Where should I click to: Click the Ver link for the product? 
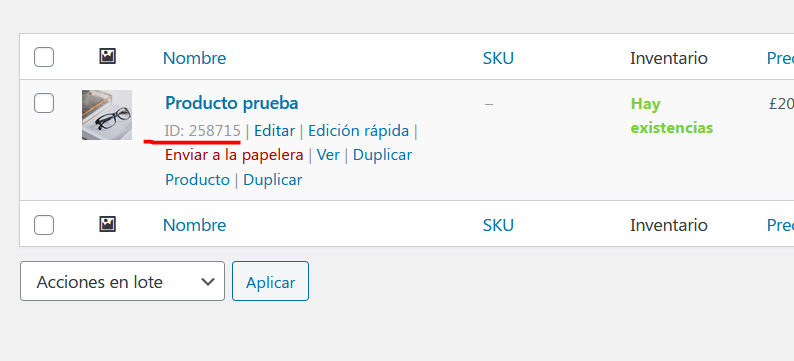click(x=328, y=155)
